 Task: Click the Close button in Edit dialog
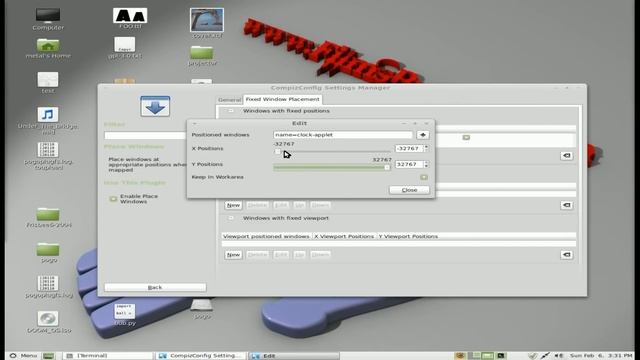(409, 190)
